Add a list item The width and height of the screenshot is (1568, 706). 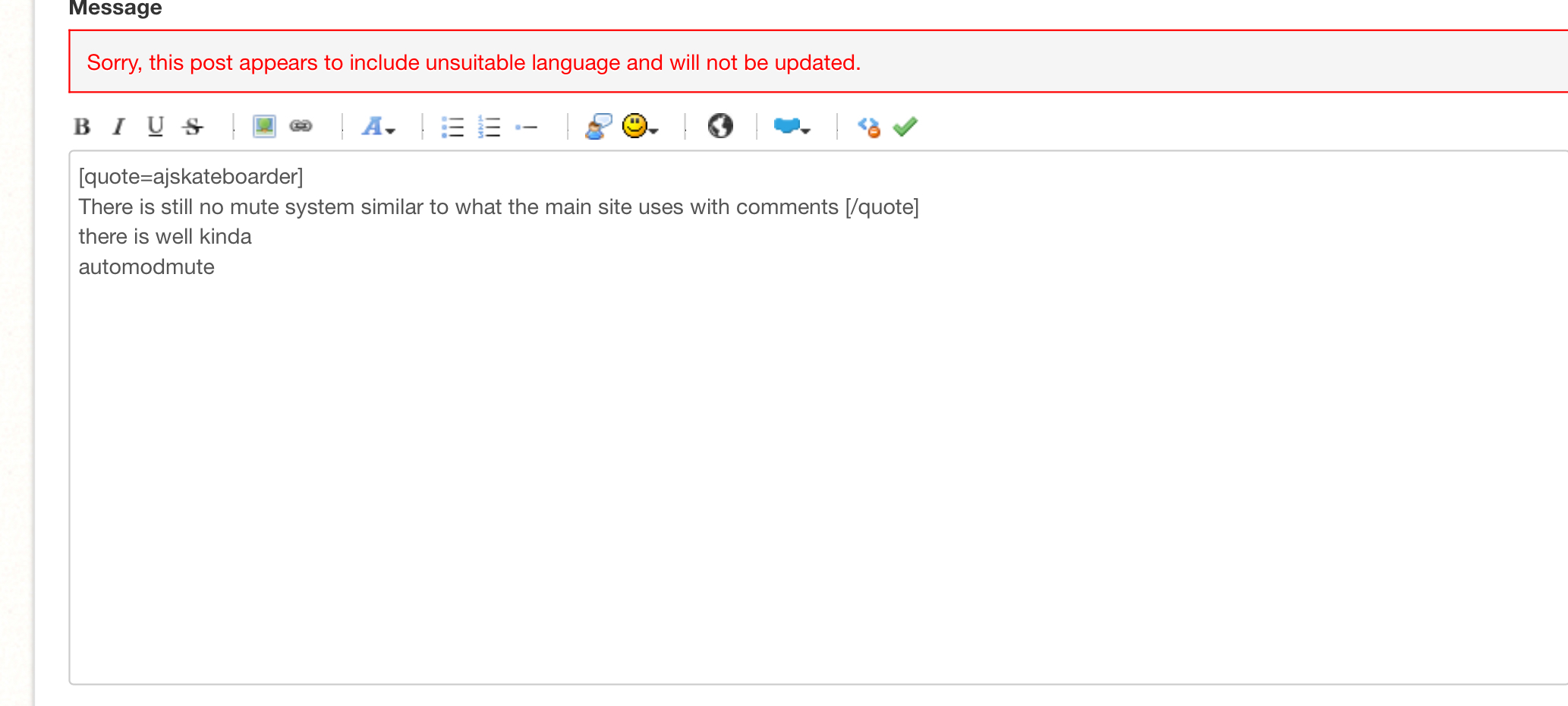(526, 126)
